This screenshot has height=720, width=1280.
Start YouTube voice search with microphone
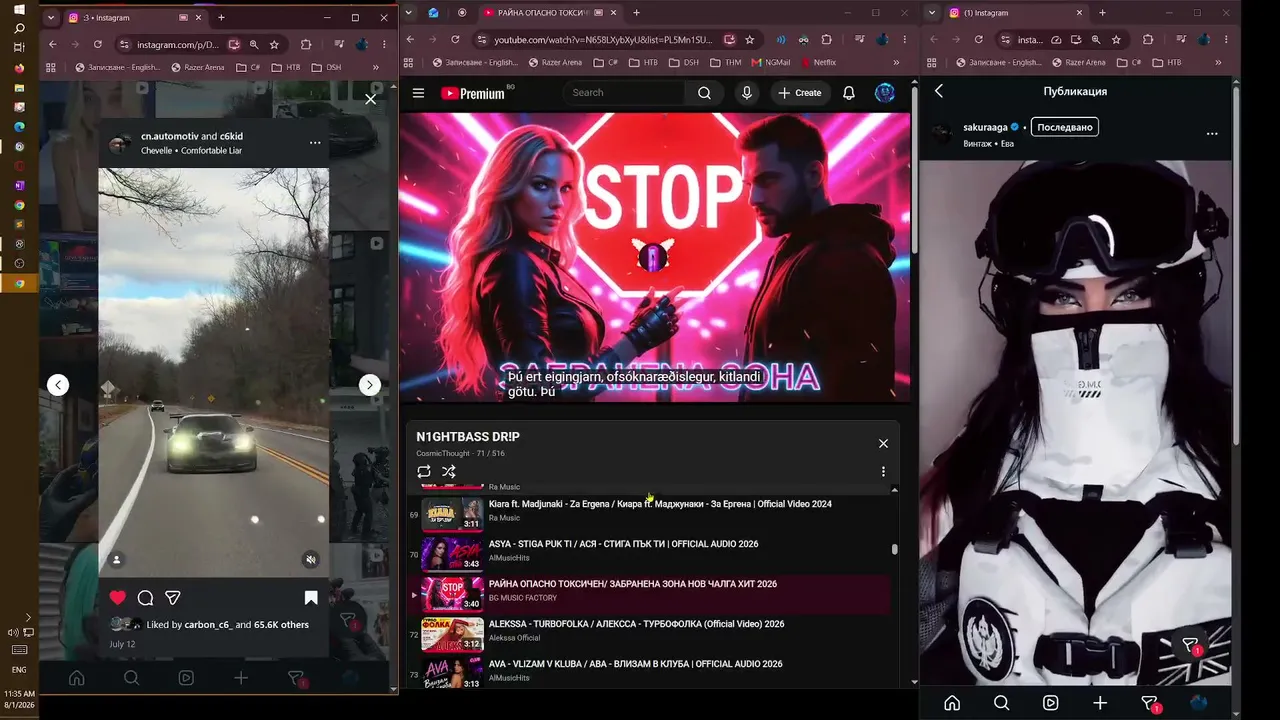[746, 93]
